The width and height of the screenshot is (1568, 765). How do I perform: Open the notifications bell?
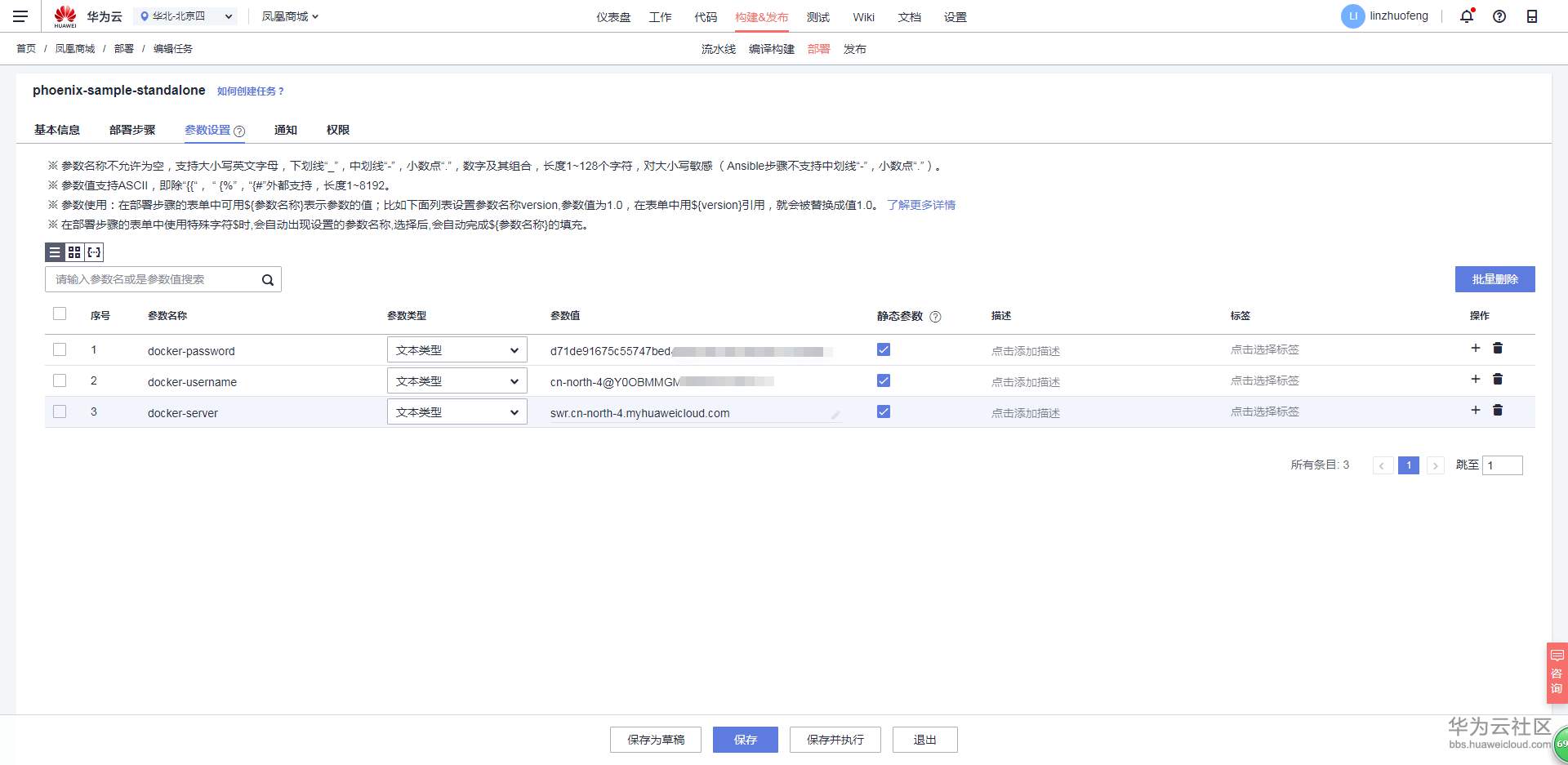(x=1467, y=16)
